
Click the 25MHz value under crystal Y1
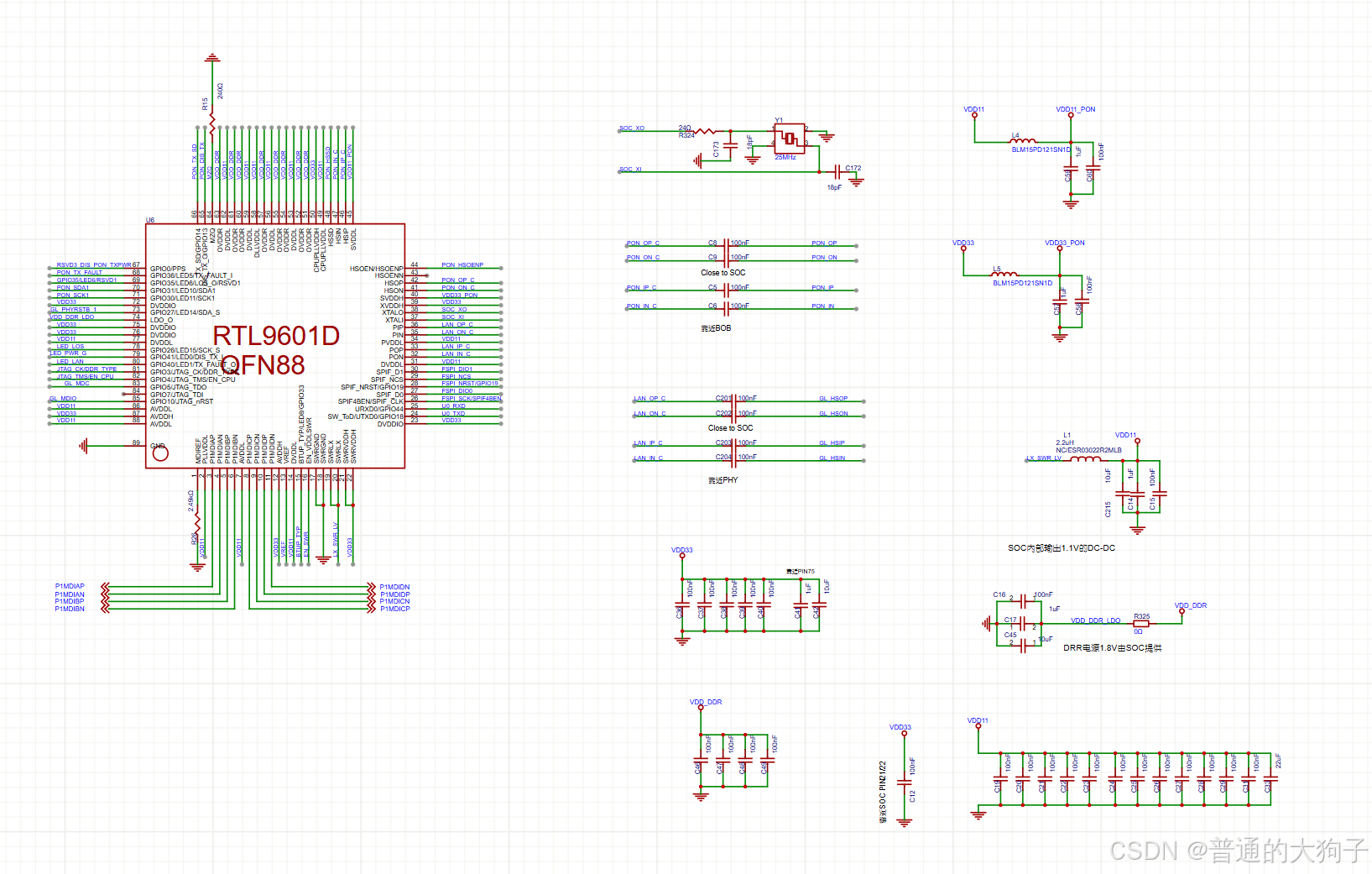[785, 157]
